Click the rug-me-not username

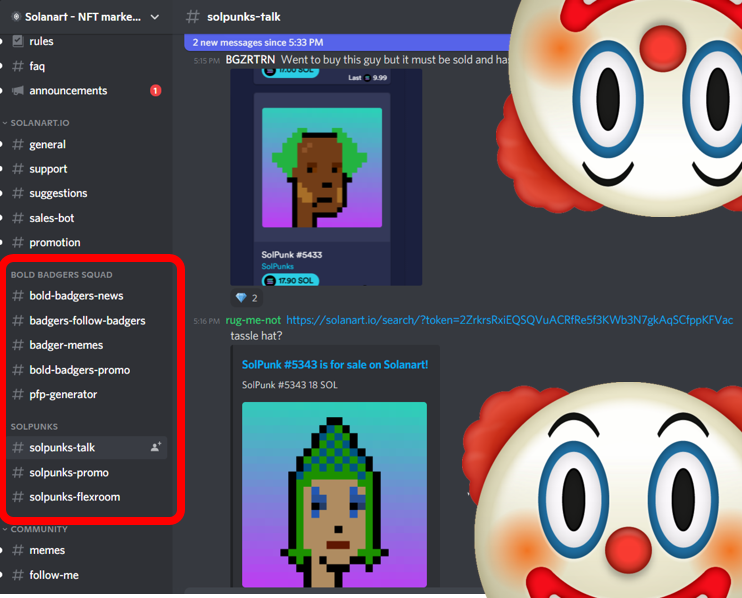pyautogui.click(x=253, y=320)
